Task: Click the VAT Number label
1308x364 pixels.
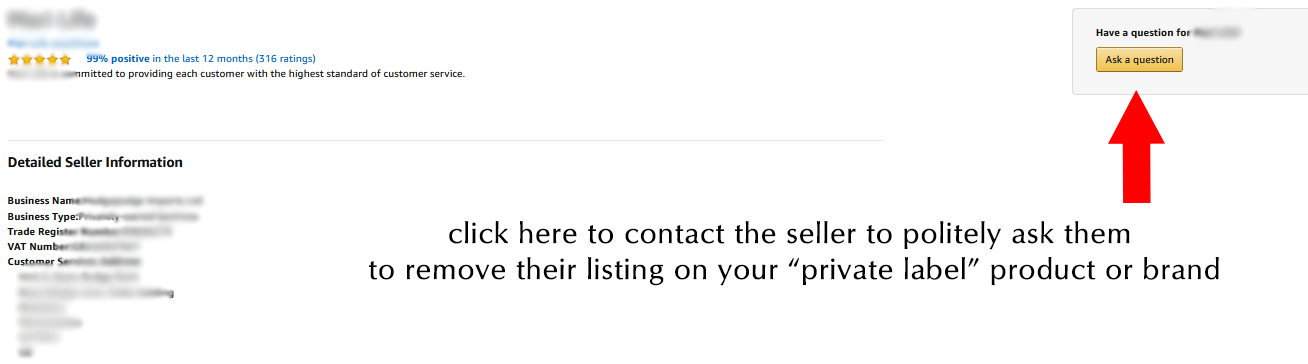Action: click(38, 246)
